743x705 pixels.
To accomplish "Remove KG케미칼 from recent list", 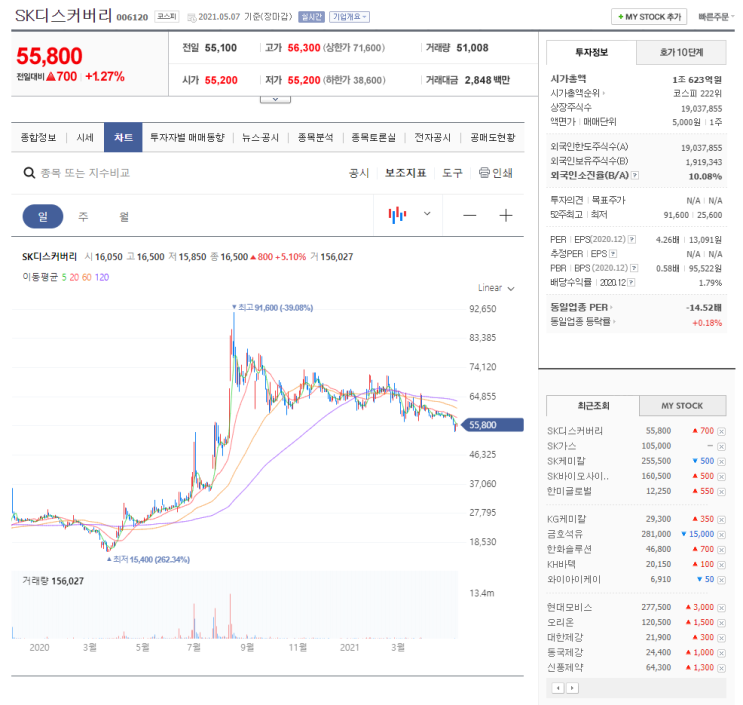I will 721,520.
